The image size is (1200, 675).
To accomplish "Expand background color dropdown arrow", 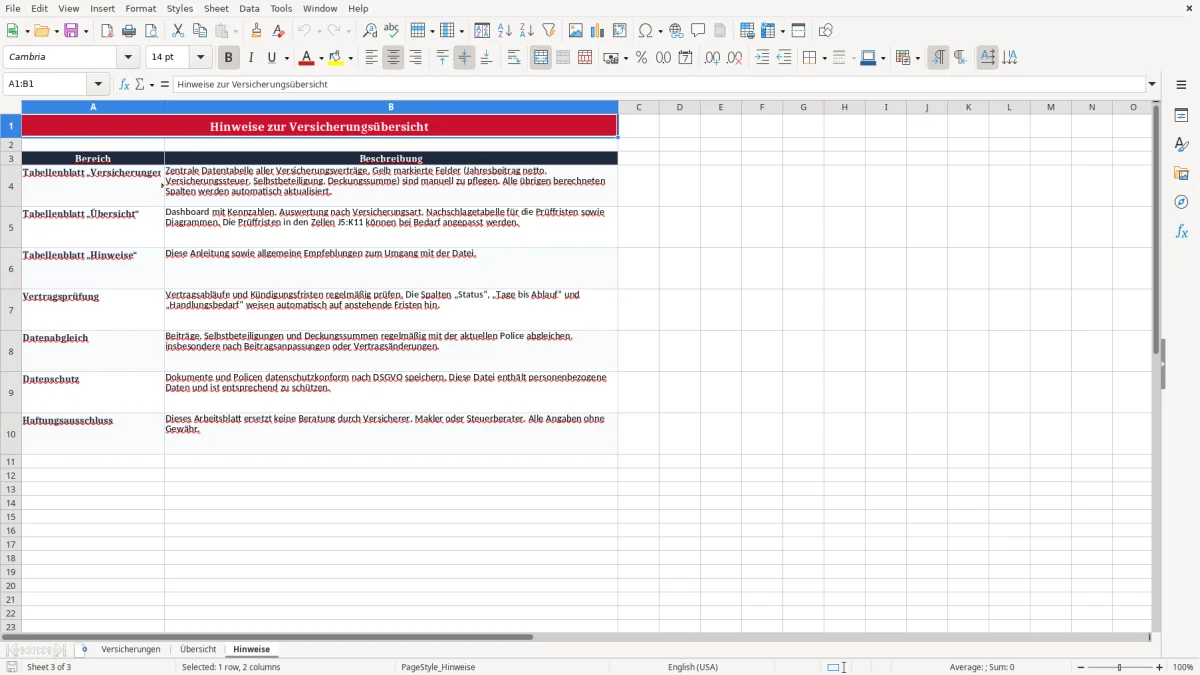I will (x=350, y=58).
